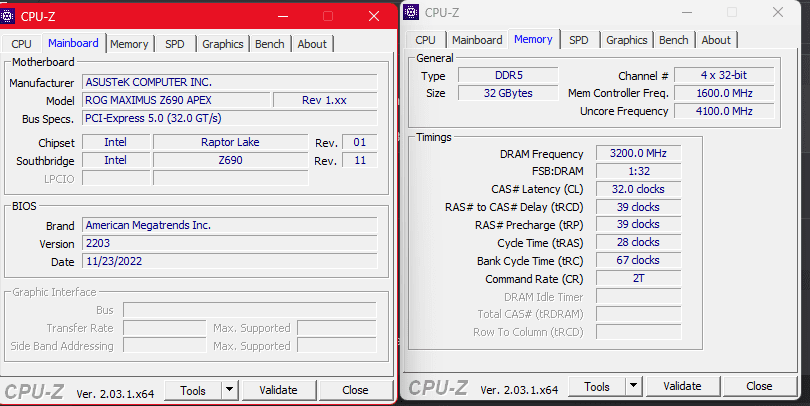Click Cycle Time (tRAS) value 28 clocks
Viewport: 810px width, 406px height.
pyautogui.click(x=638, y=242)
